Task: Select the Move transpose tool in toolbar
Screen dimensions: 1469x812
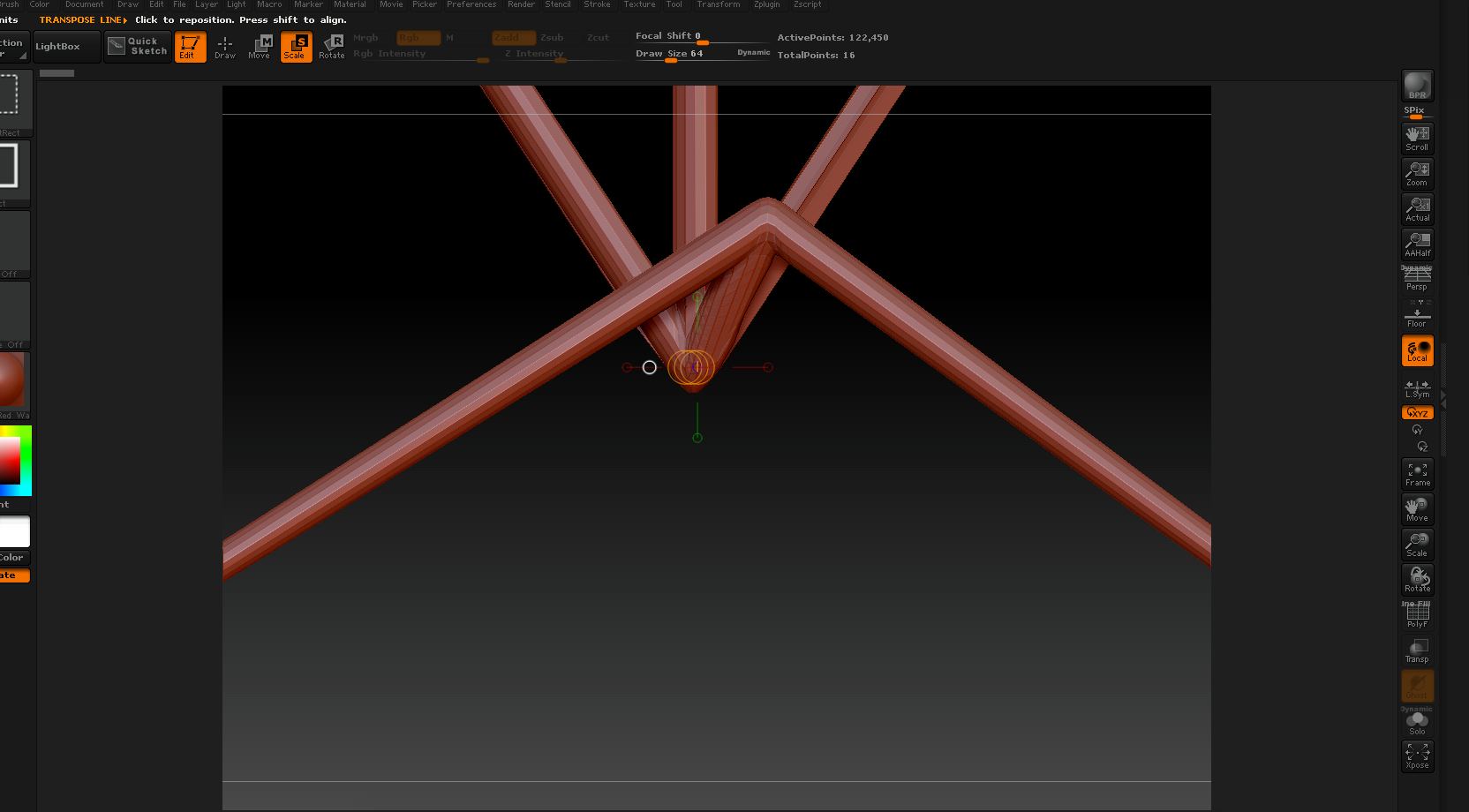Action: [260, 47]
